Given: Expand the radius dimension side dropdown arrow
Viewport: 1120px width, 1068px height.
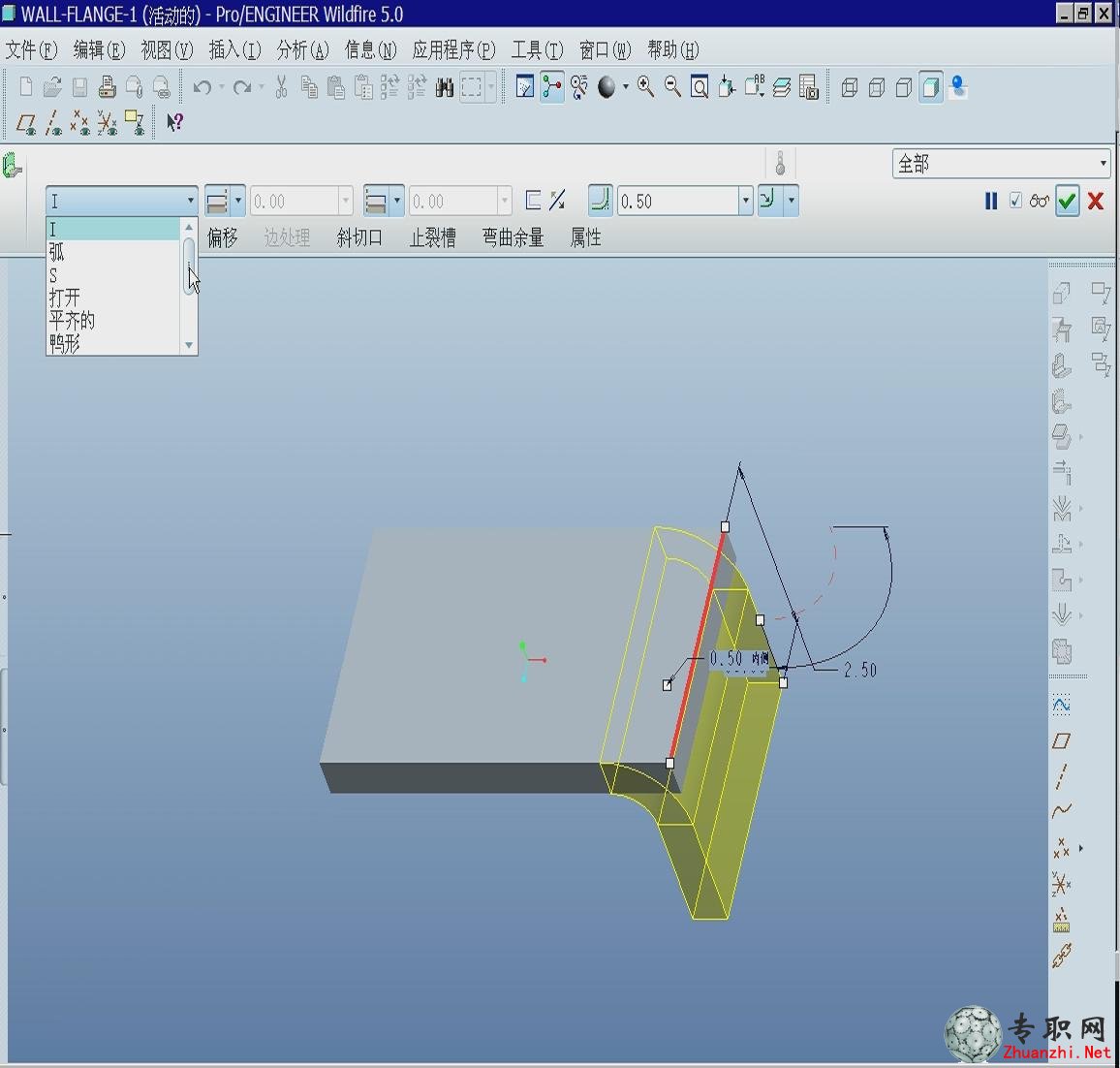Looking at the screenshot, I should (791, 200).
